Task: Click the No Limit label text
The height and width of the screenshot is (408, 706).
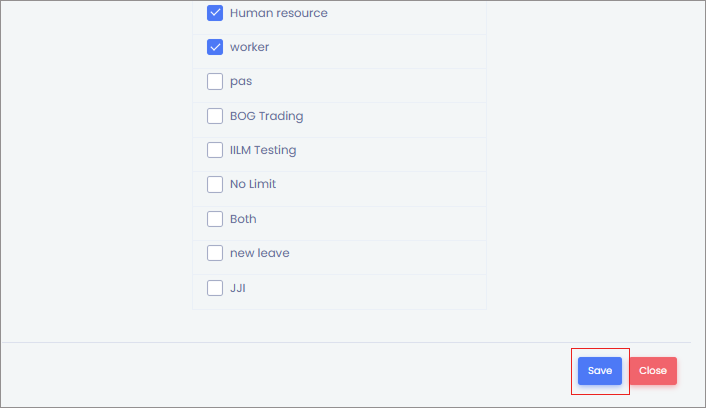Action: 253,184
